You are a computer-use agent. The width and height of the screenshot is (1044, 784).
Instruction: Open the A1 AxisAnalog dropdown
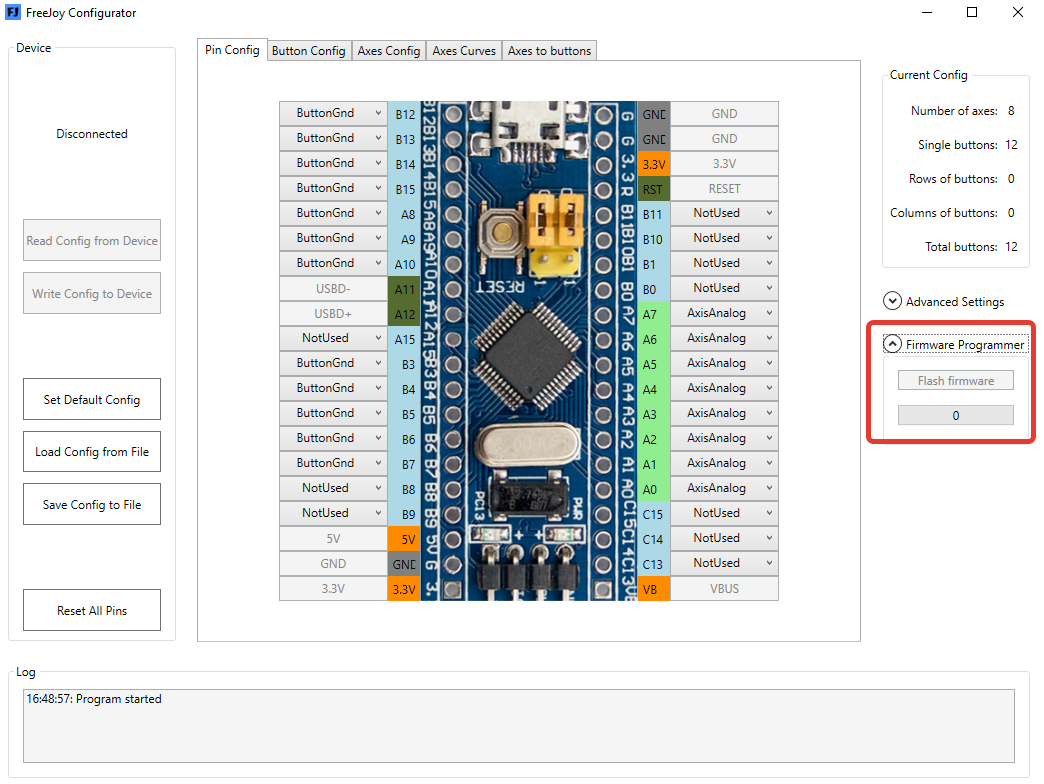coord(724,463)
